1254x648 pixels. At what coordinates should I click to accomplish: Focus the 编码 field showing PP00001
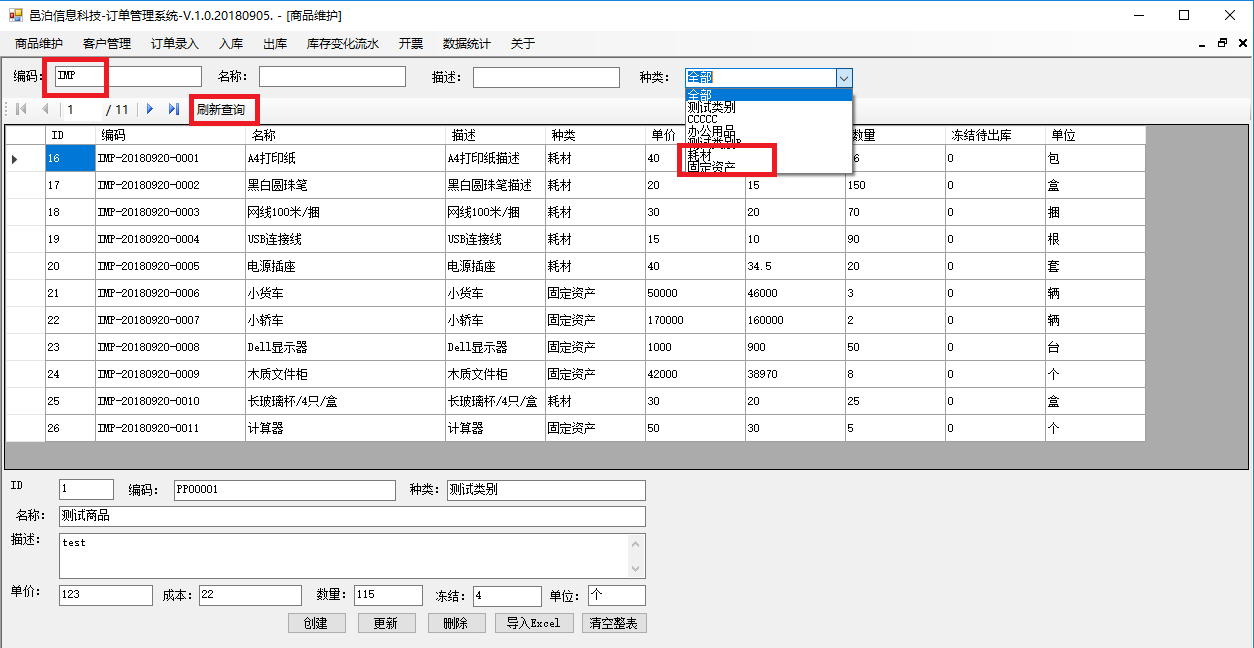coord(284,490)
